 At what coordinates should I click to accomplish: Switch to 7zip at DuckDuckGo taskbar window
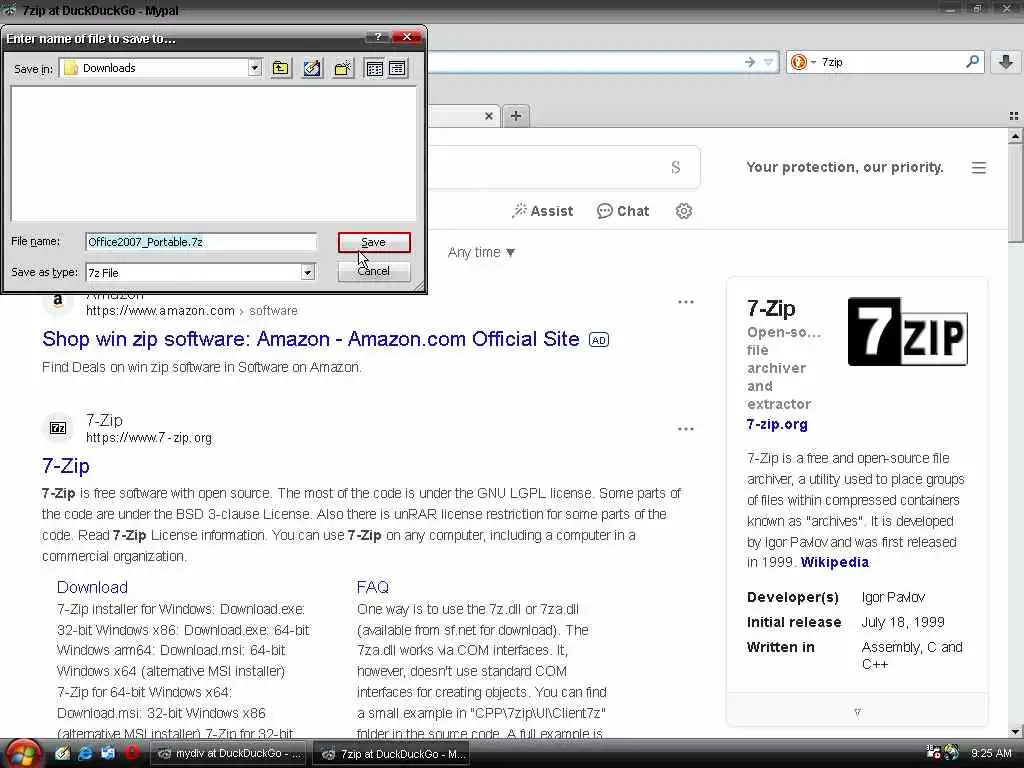click(x=391, y=754)
